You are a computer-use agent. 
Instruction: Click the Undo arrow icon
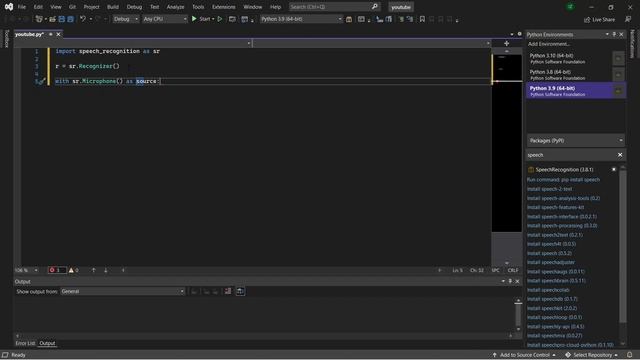coord(83,19)
